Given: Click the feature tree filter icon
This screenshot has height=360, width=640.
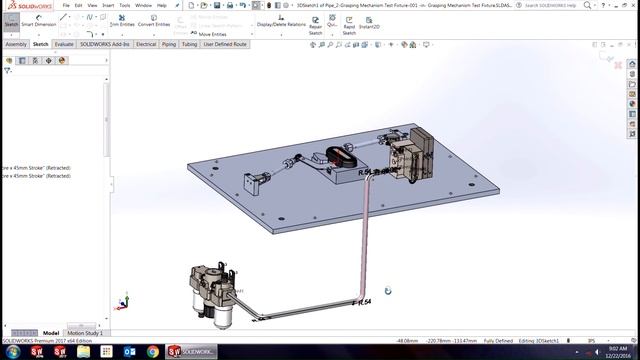Looking at the screenshot, I should click(7, 71).
